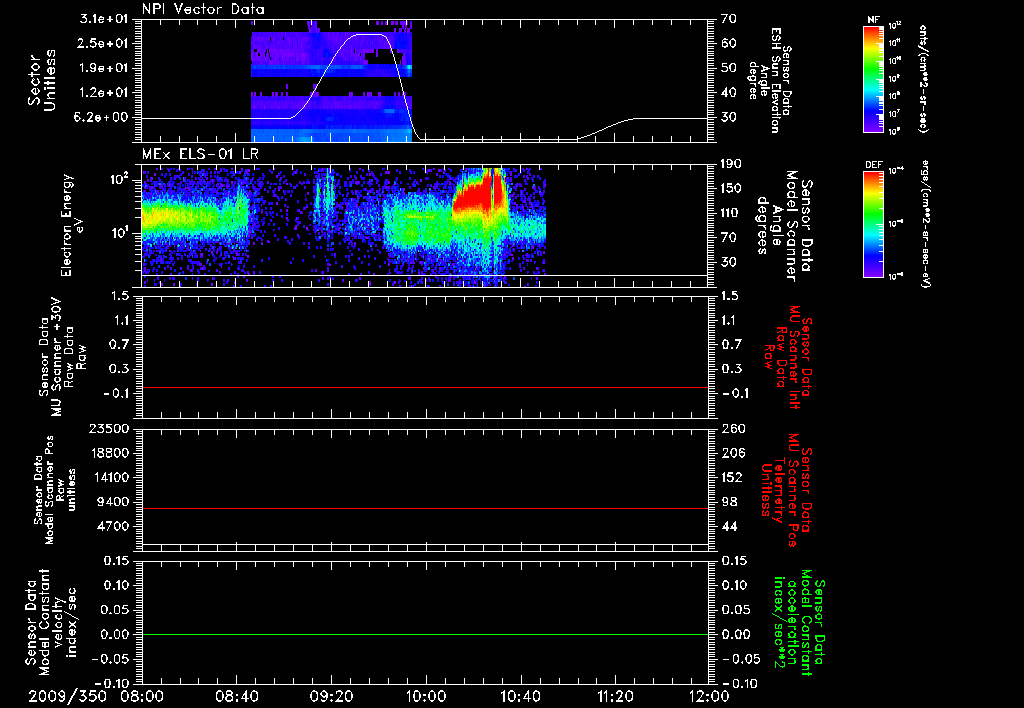Image resolution: width=1024 pixels, height=708 pixels.
Task: Click the 18800 scanner position axis value
Action: tap(108, 453)
